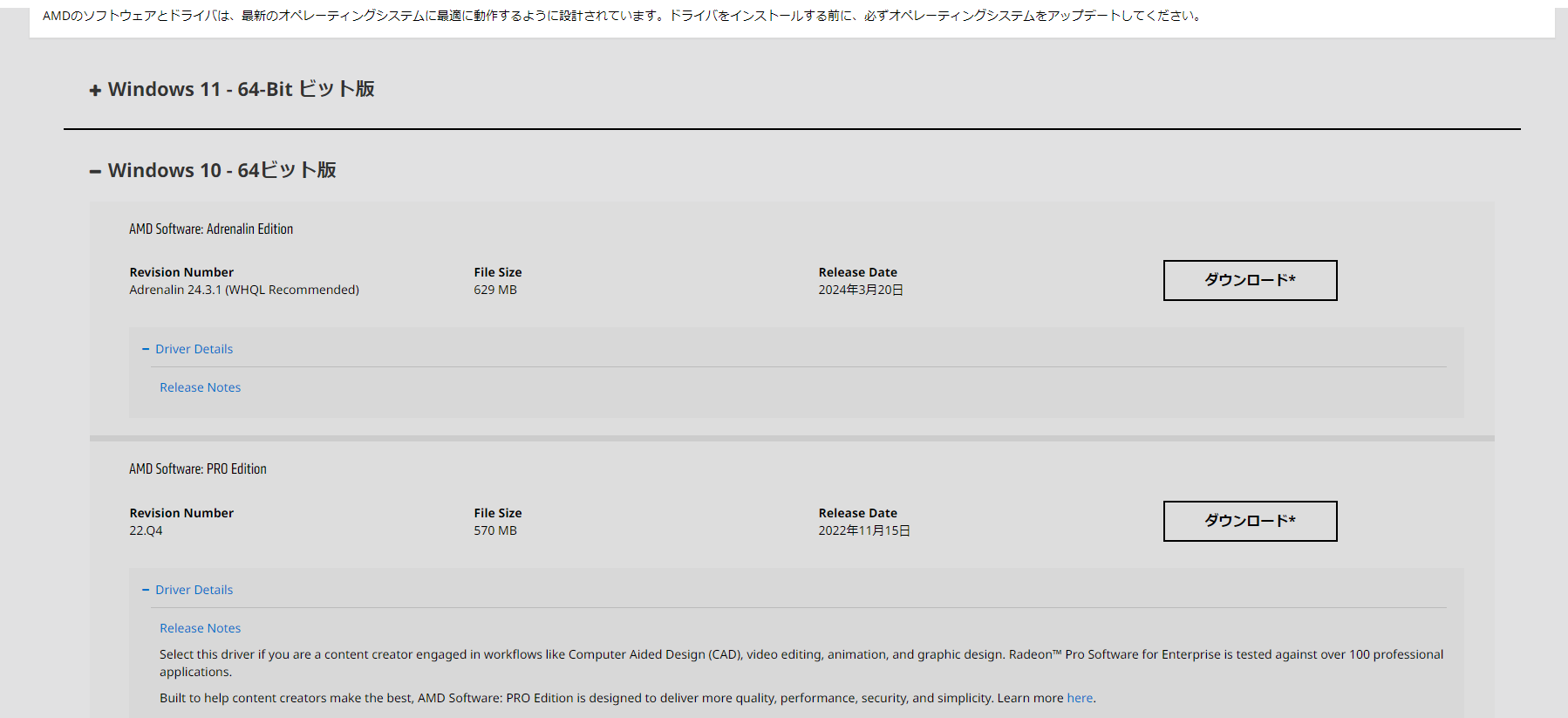The width and height of the screenshot is (1568, 718).
Task: Click the Japanese OS update notice text
Action: tap(623, 16)
